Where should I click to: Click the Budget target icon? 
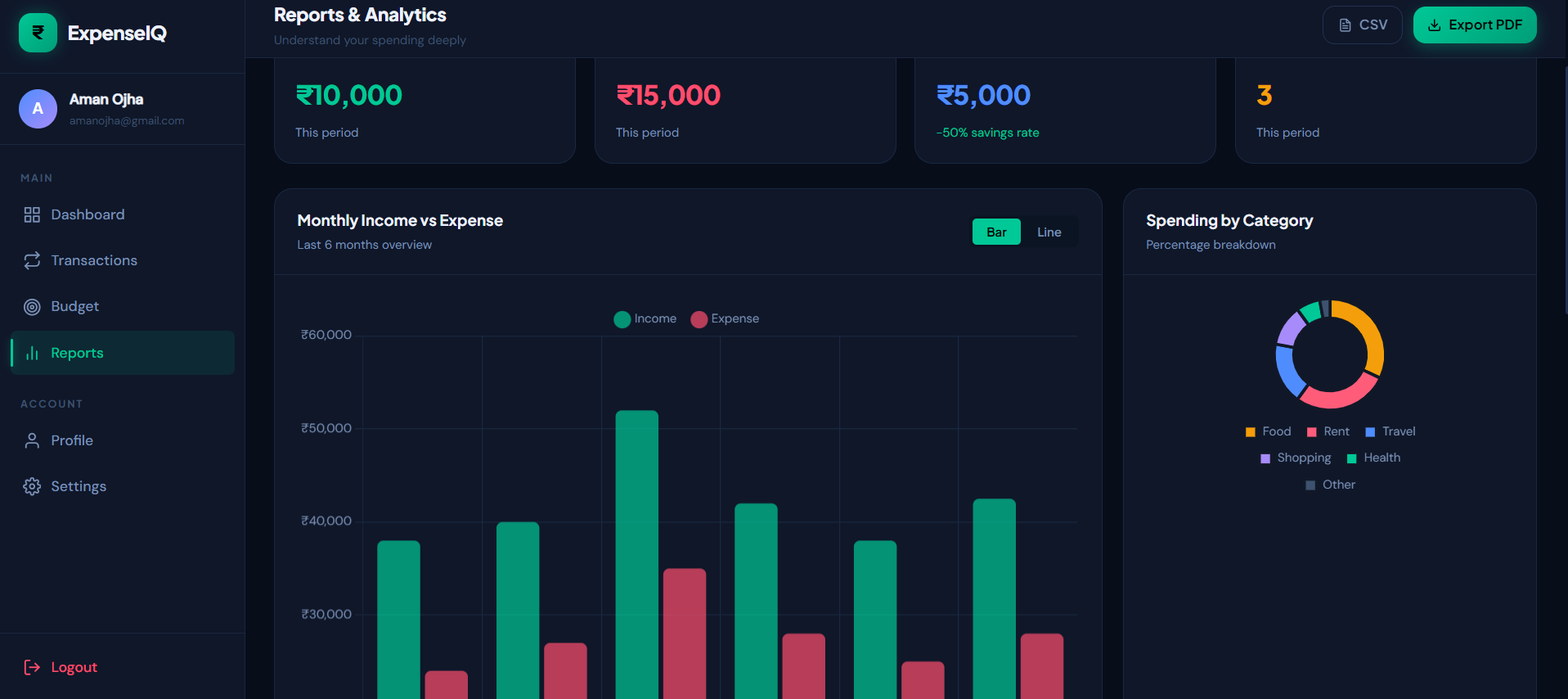pos(32,307)
